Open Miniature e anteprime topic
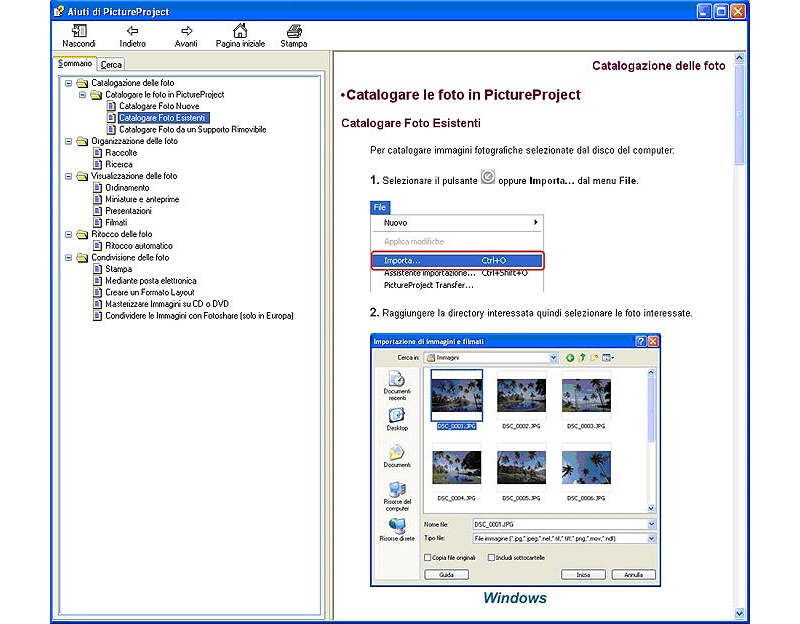 (x=142, y=199)
